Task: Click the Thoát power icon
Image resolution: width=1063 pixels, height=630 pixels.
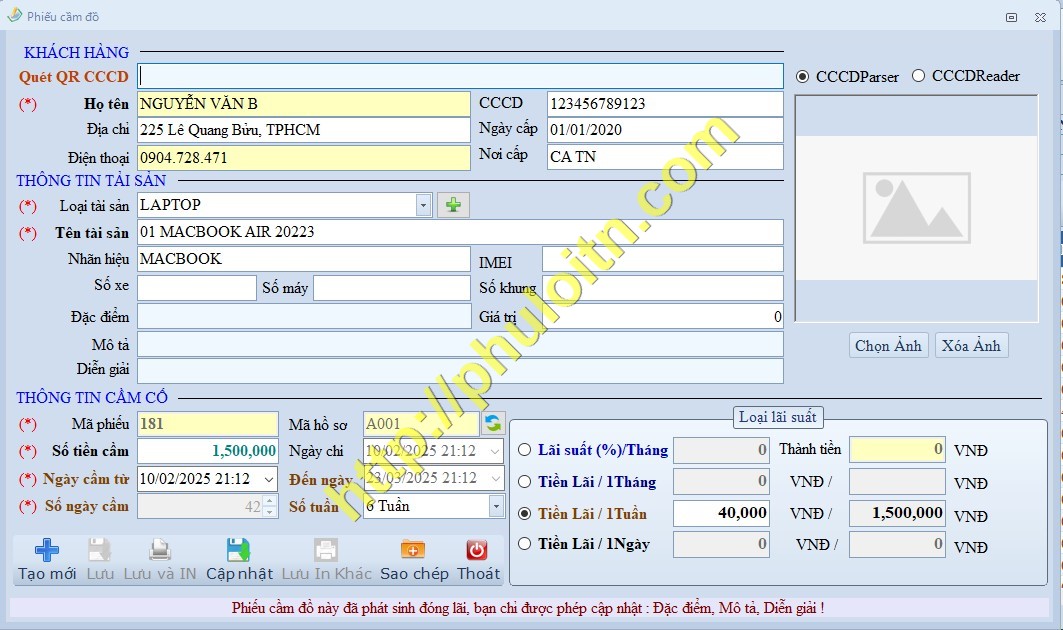Action: (478, 550)
